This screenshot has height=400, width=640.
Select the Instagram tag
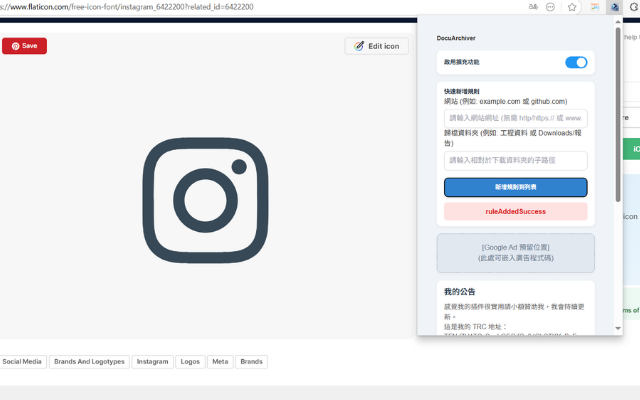[x=152, y=362]
